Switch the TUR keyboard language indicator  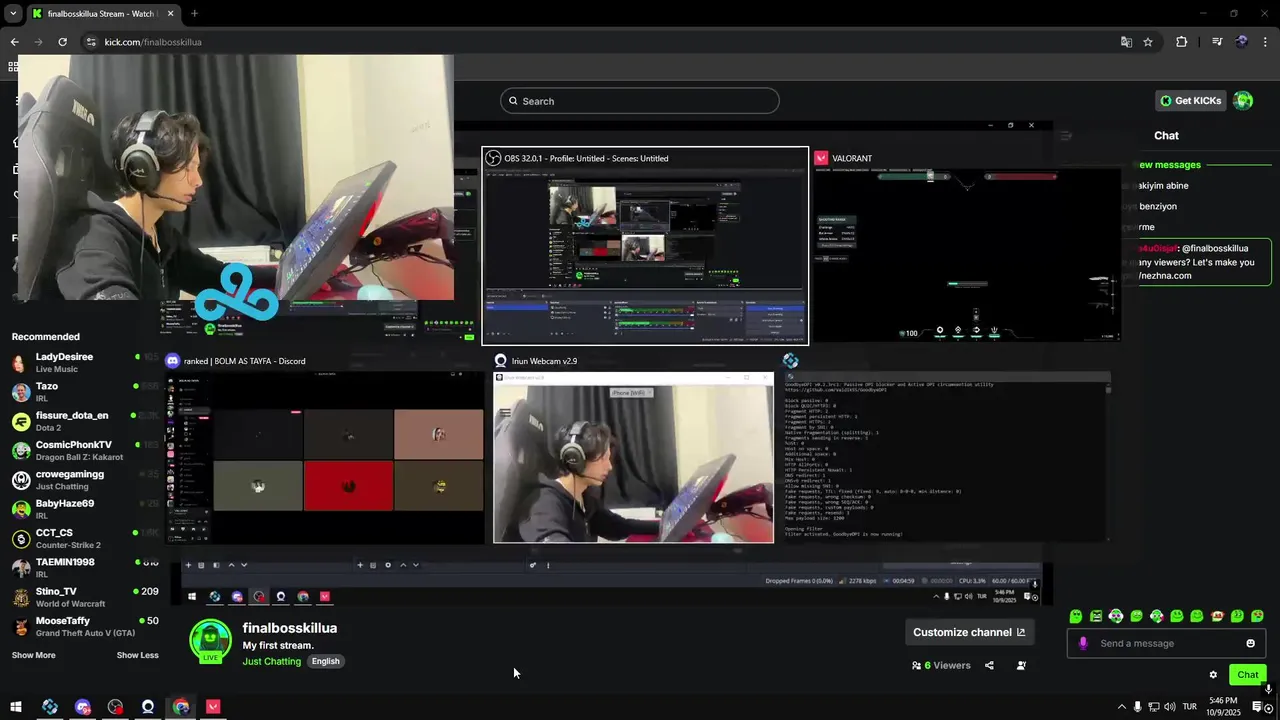(x=1190, y=707)
